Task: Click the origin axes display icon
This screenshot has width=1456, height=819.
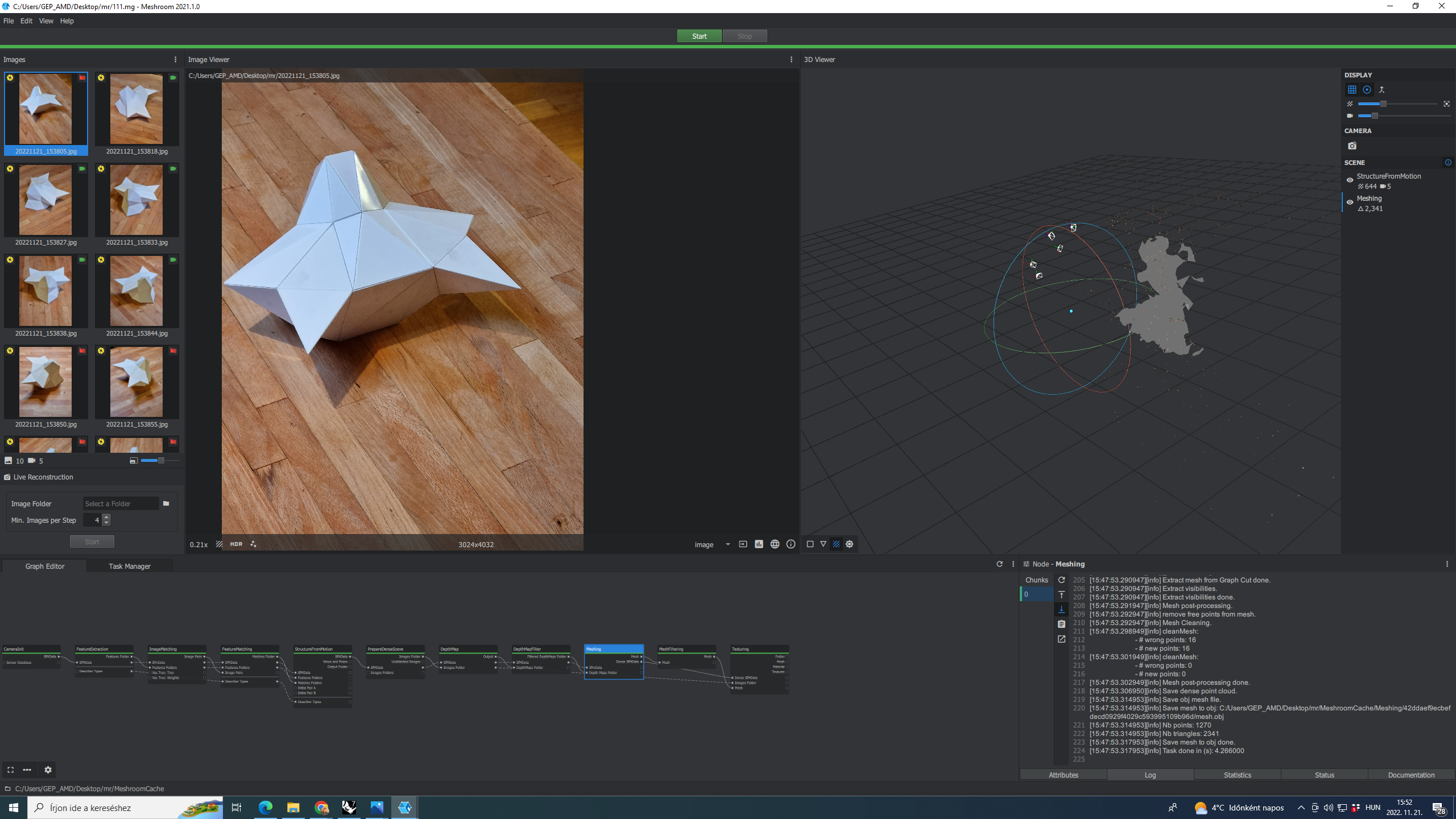Action: 1381,89
